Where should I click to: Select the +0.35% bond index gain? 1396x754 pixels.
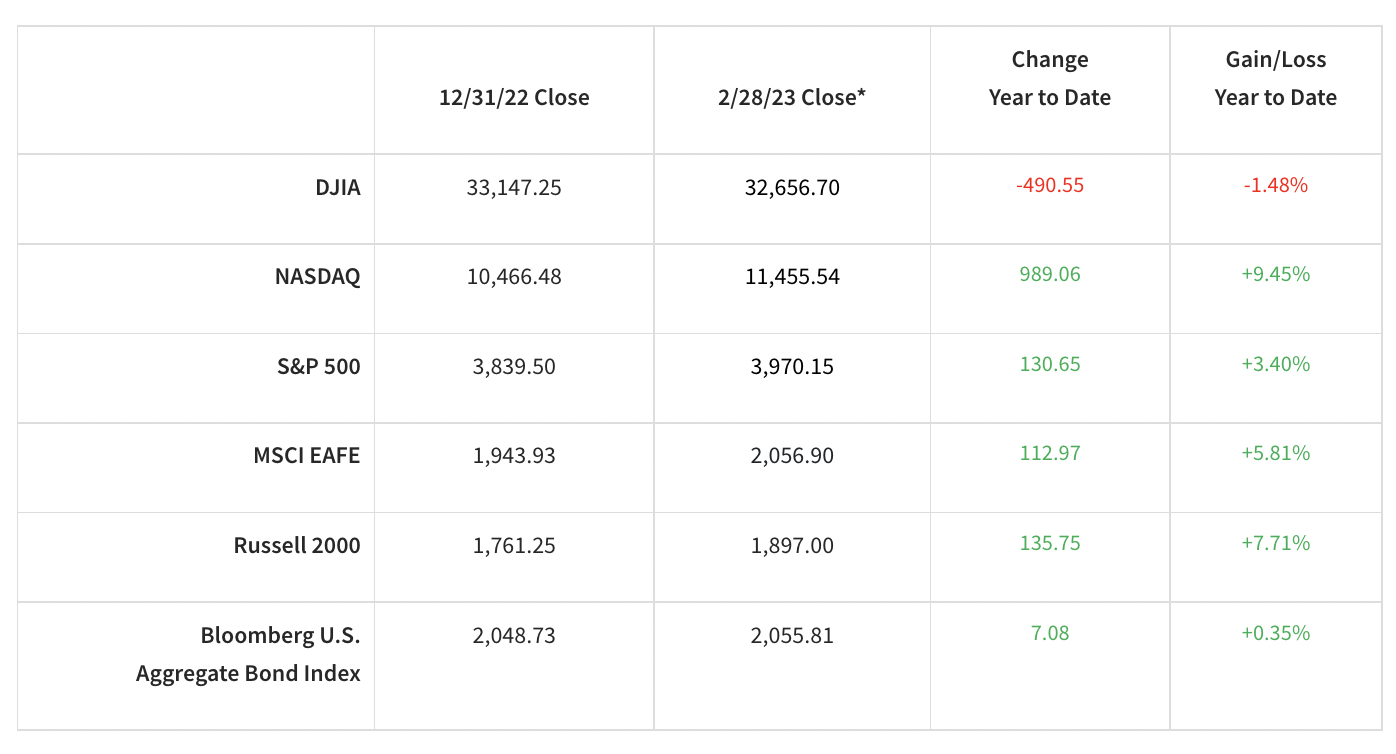(x=1275, y=633)
